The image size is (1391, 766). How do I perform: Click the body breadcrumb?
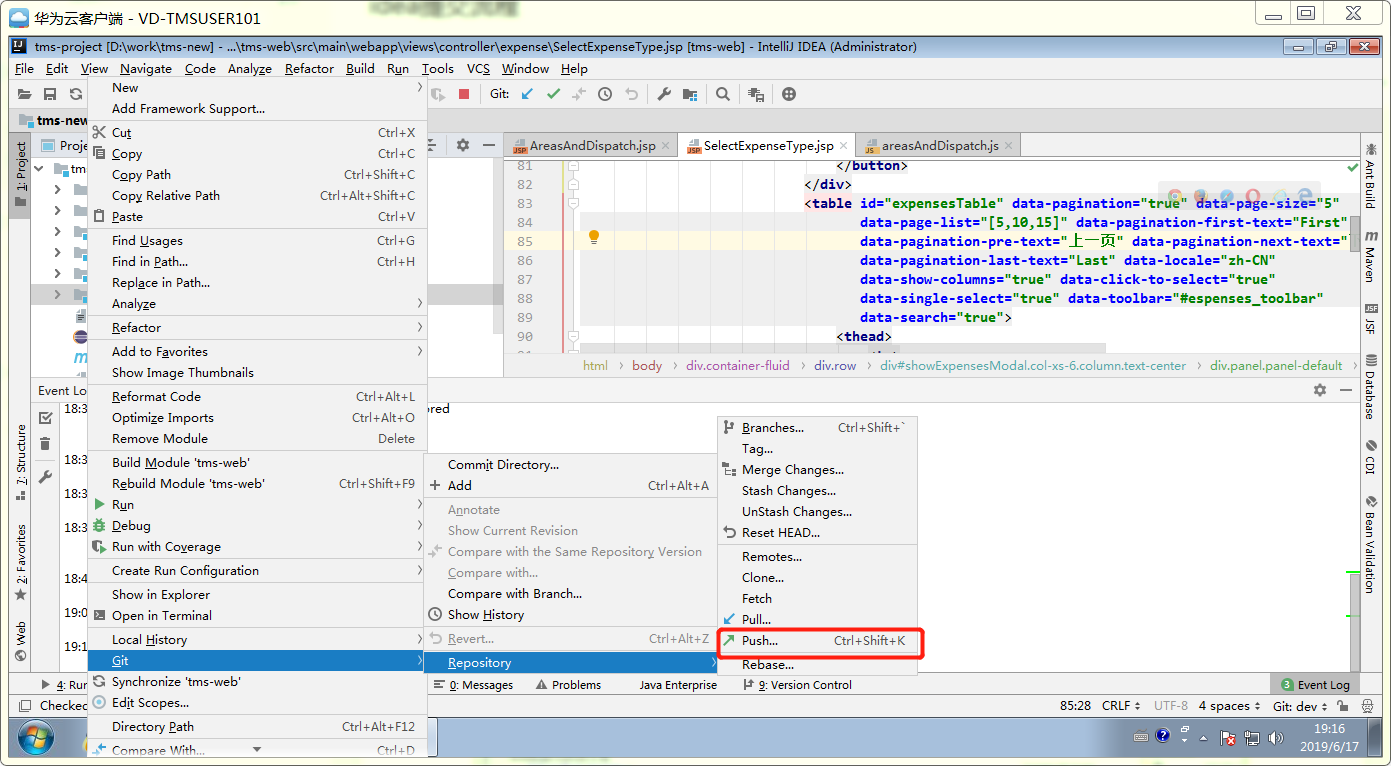tap(647, 366)
